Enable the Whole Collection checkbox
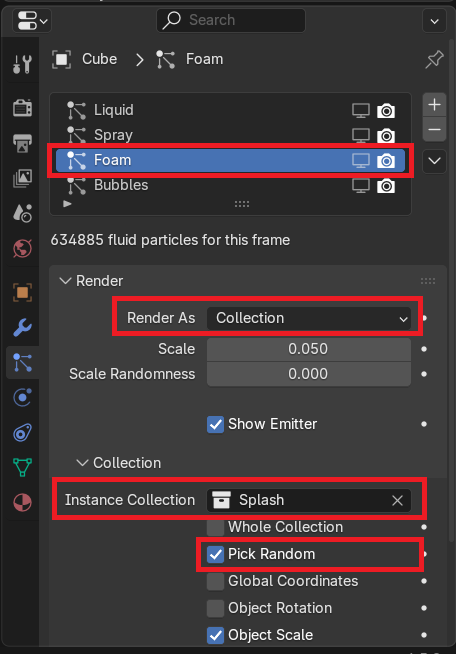The height and width of the screenshot is (654, 456). click(215, 527)
